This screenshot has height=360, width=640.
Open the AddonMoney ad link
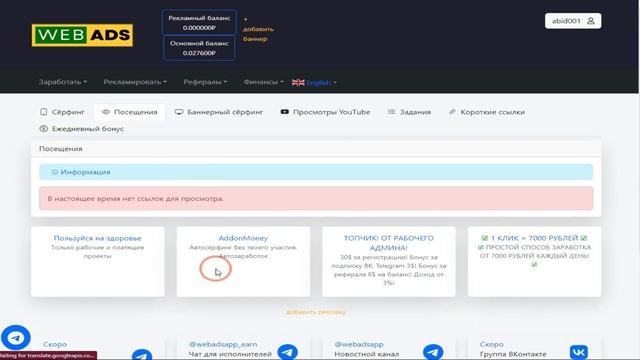[x=243, y=238]
